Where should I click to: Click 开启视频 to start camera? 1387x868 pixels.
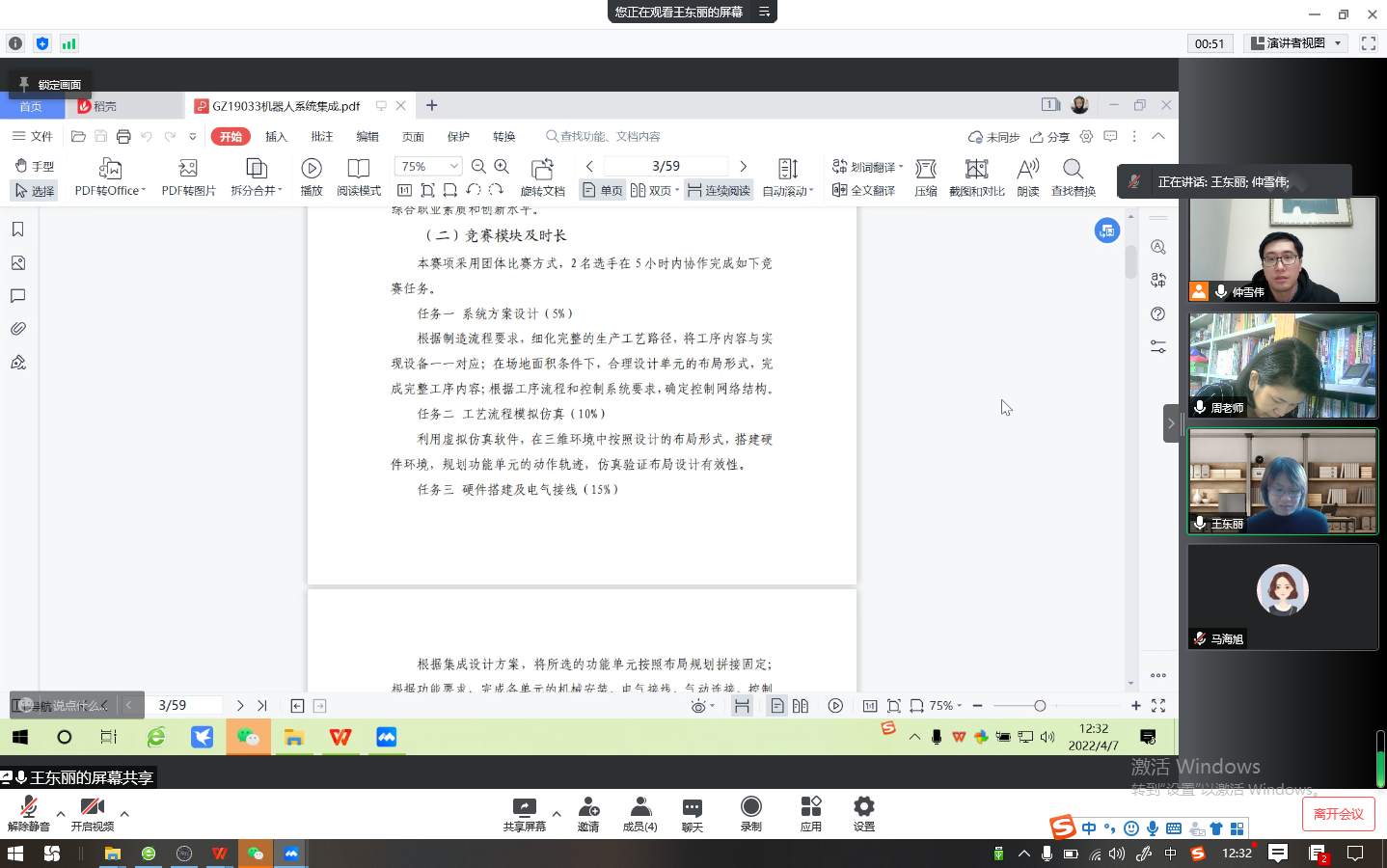tap(93, 814)
